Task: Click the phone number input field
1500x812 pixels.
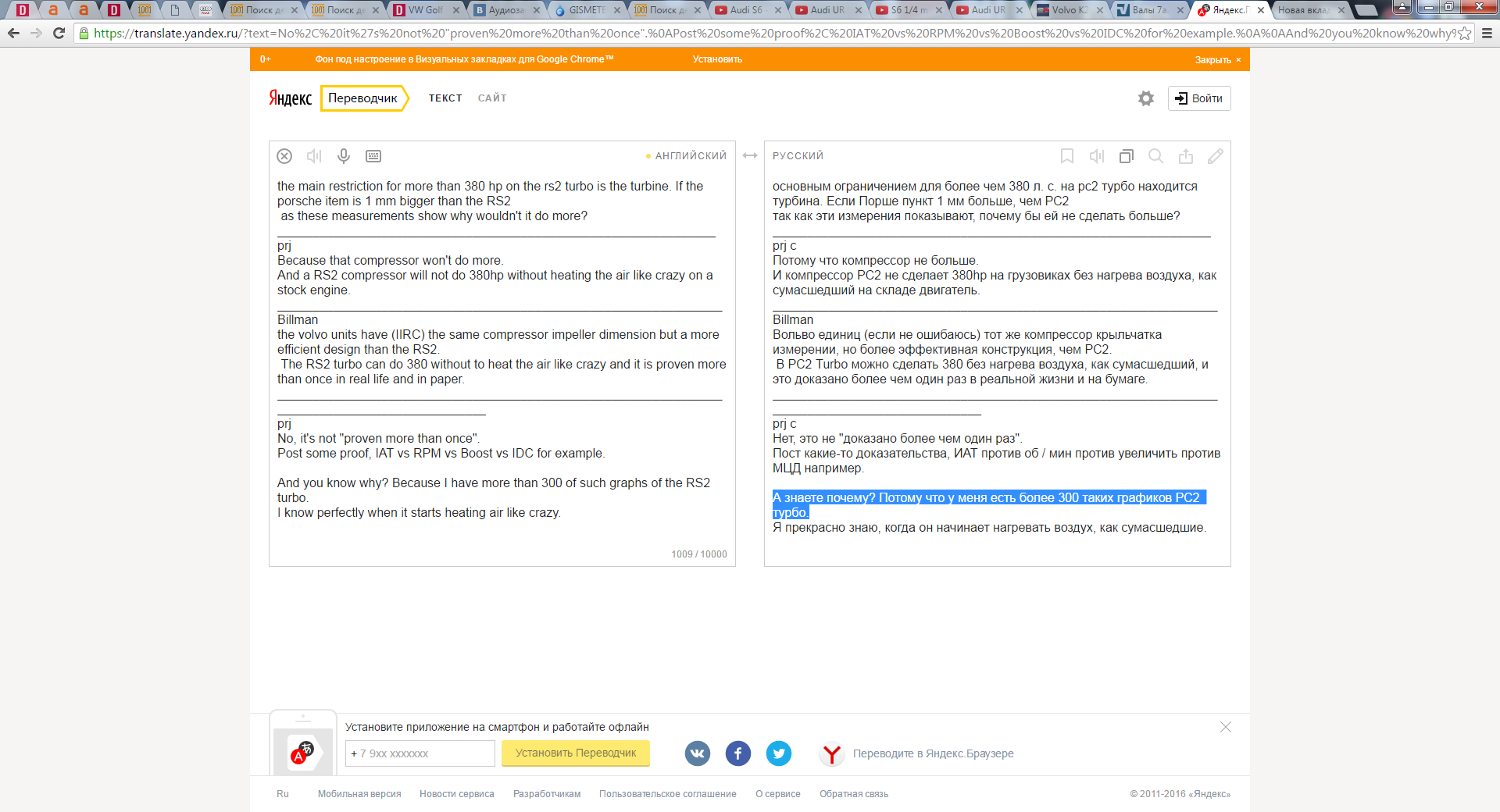Action: pos(420,753)
